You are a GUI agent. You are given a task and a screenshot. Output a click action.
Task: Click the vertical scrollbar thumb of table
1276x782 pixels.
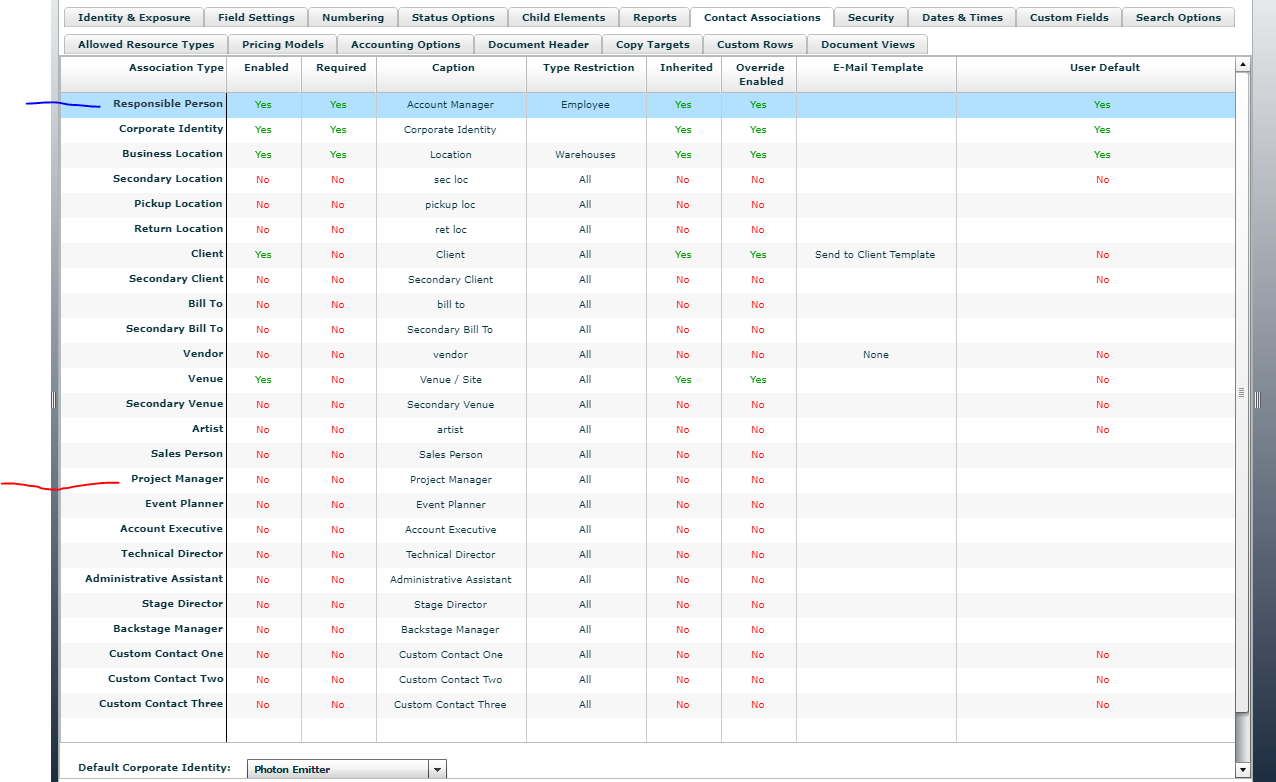1243,392
